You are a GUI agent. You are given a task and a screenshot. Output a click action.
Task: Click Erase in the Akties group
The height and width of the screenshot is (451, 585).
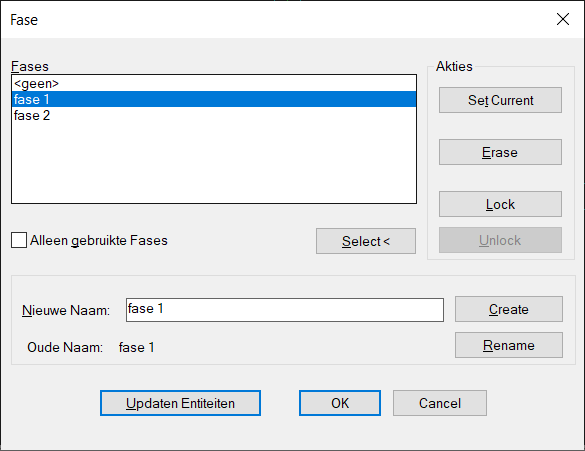pos(500,152)
